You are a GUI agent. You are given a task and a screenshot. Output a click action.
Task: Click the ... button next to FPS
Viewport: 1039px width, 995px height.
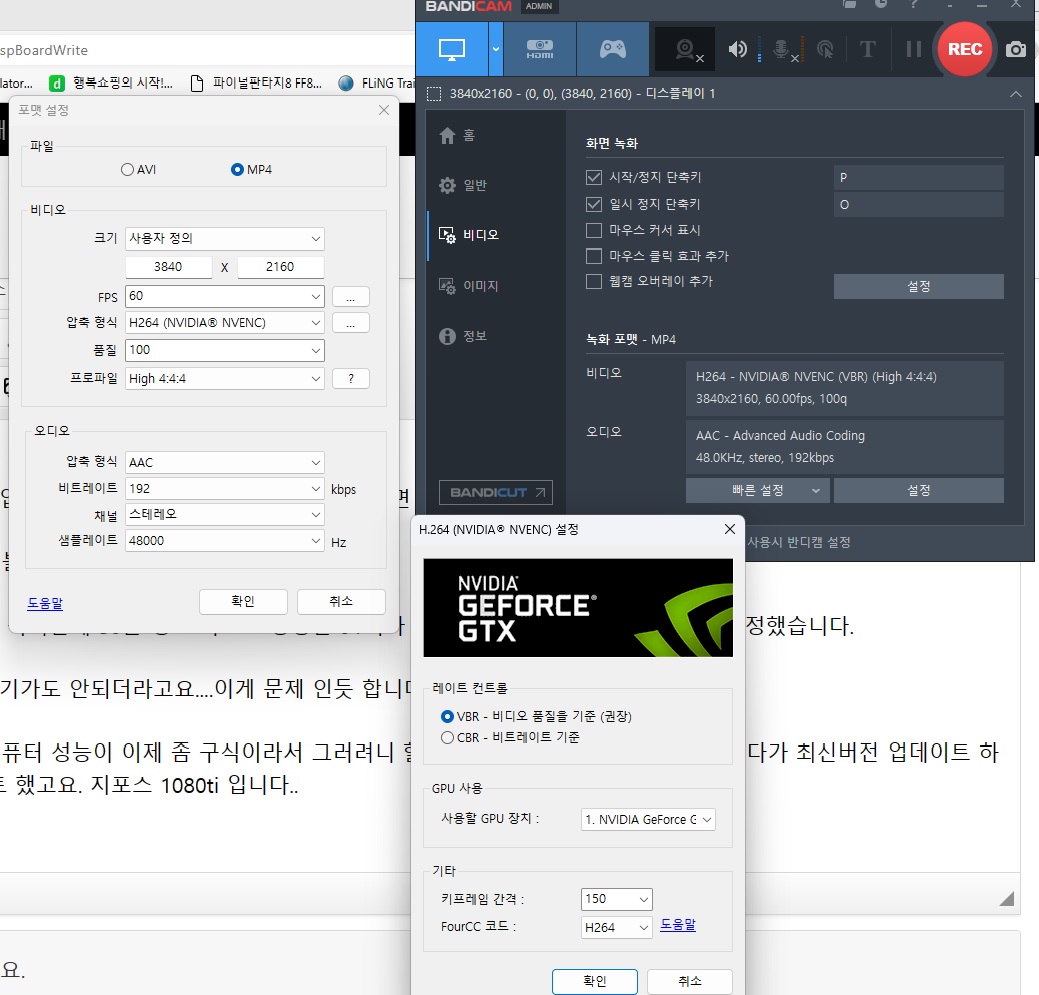351,297
